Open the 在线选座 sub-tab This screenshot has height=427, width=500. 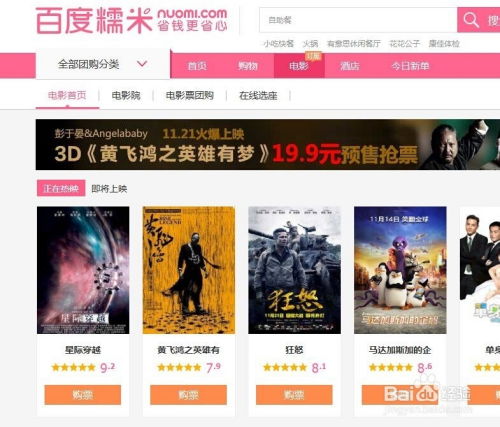coord(258,96)
